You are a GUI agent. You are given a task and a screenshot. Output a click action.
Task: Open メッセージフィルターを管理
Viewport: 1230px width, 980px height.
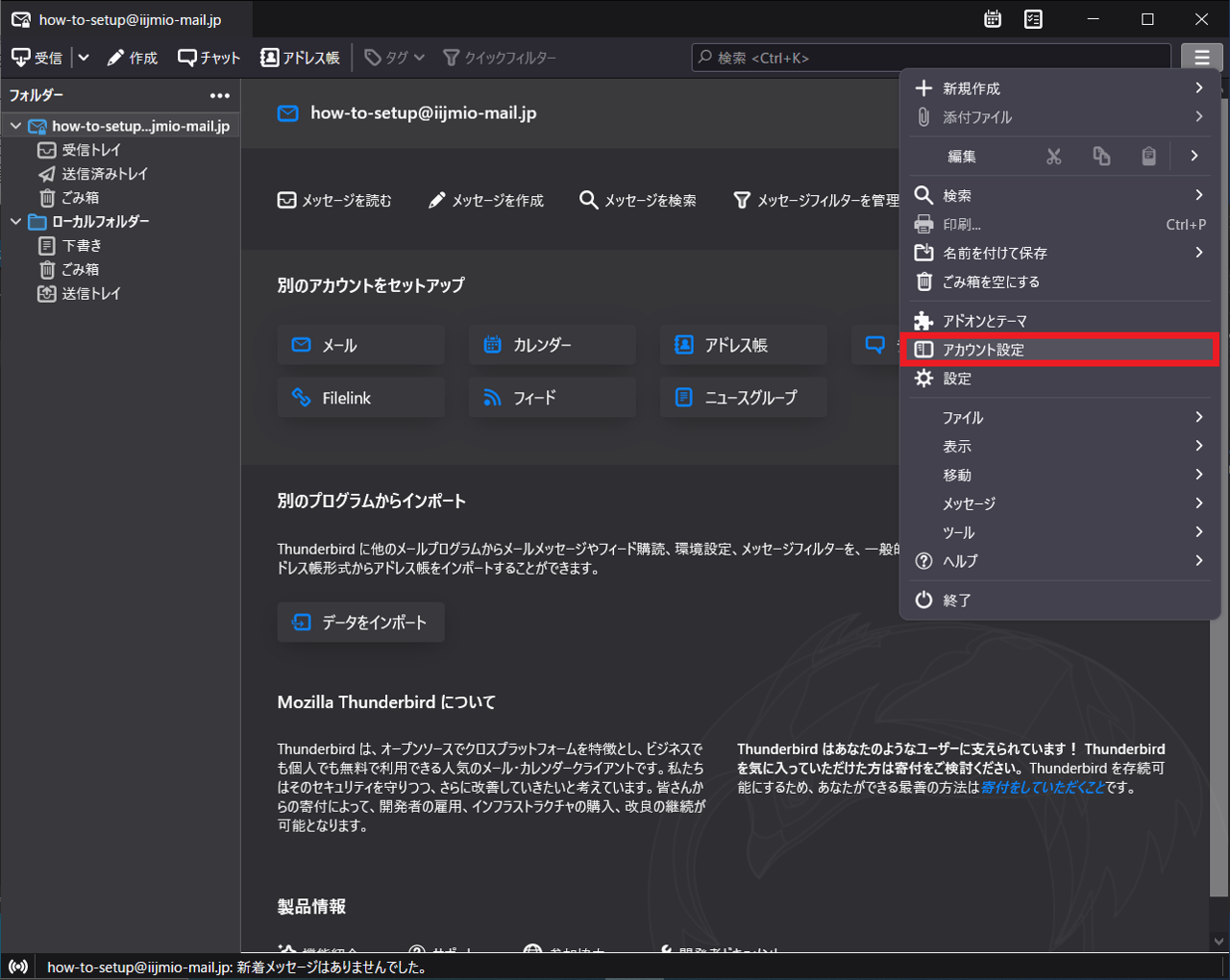click(817, 200)
